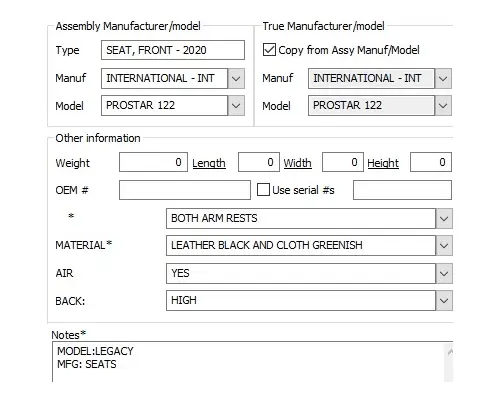This screenshot has width=500, height=400.
Task: Click the Length link label
Action: pyautogui.click(x=209, y=163)
